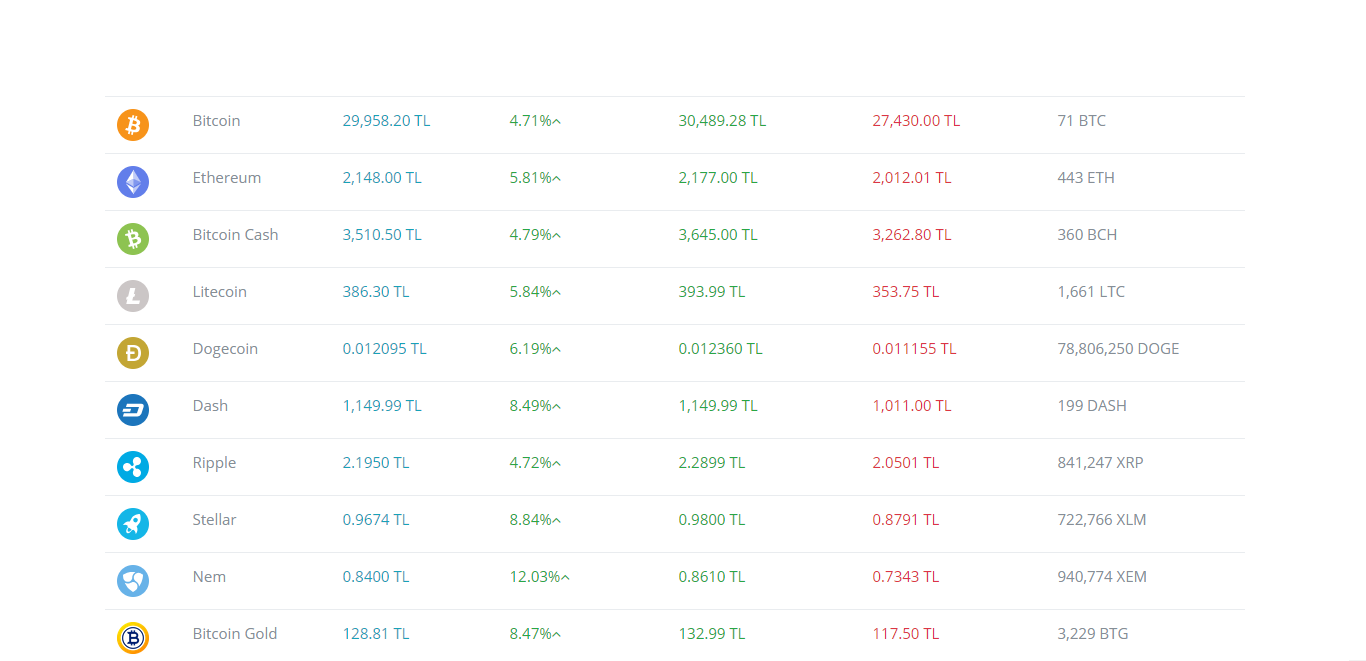Image resolution: width=1366 pixels, height=661 pixels.
Task: Click Stellar high 0.9800 TL
Action: pyautogui.click(x=712, y=520)
